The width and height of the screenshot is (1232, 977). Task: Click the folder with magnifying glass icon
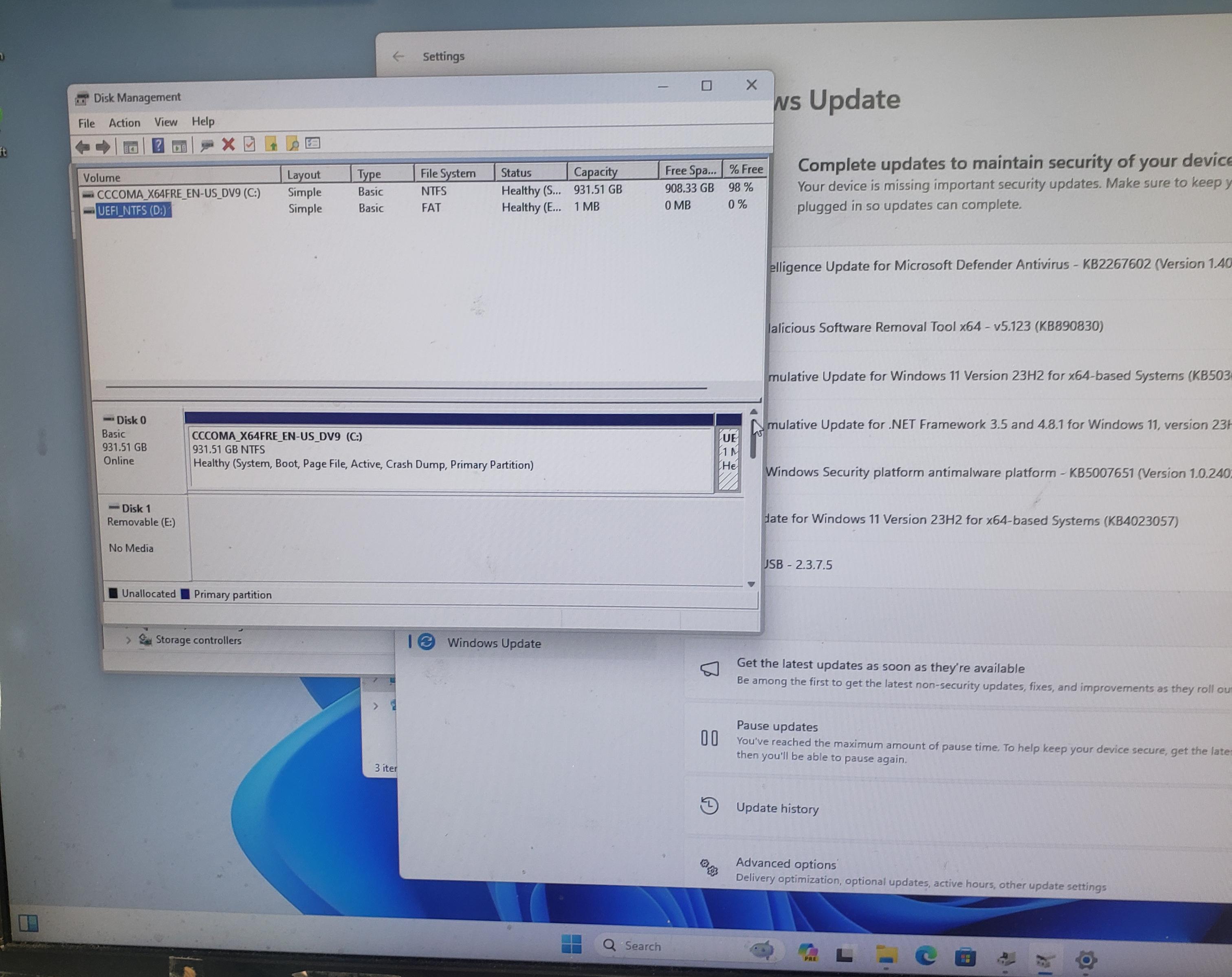tap(292, 143)
